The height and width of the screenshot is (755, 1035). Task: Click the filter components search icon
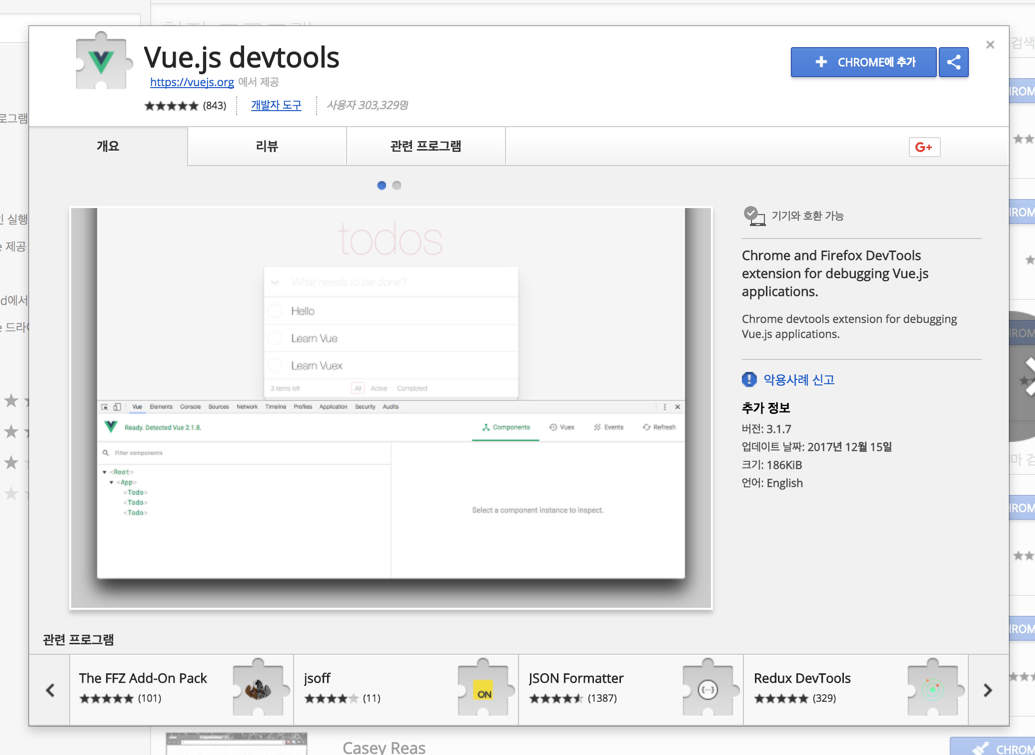pos(106,453)
